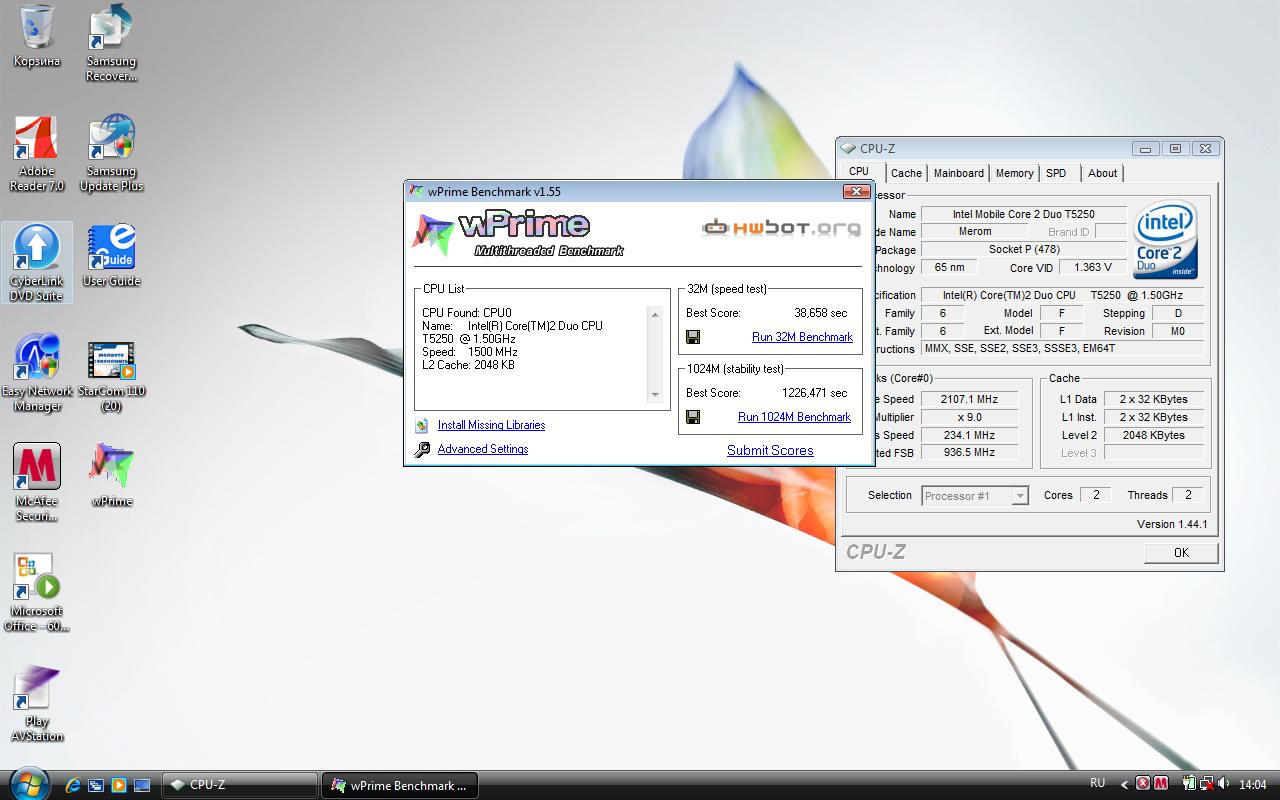Image resolution: width=1280 pixels, height=800 pixels.
Task: Open Windows Media Player Quick Launch icon
Action: coord(119,785)
